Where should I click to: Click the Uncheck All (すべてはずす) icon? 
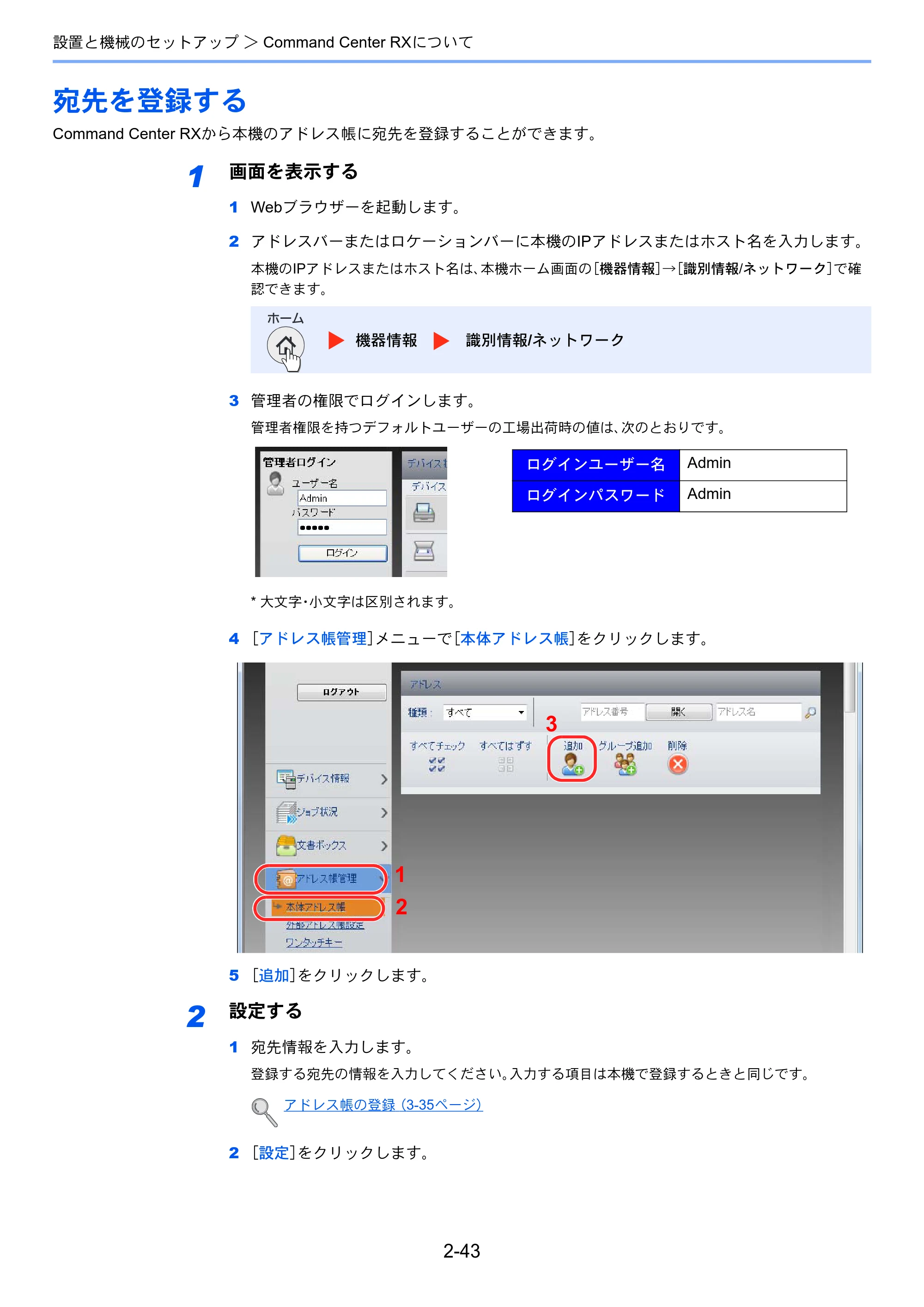click(x=505, y=765)
